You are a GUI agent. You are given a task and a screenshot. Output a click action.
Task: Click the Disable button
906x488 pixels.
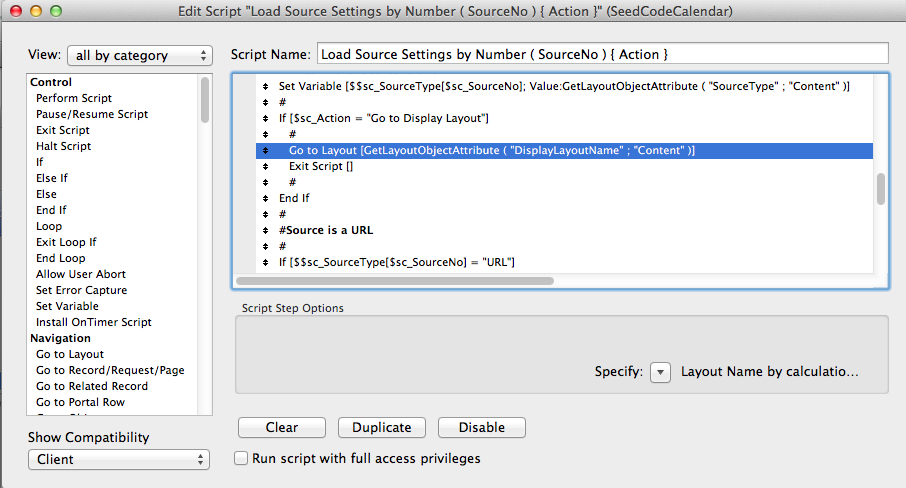[481, 428]
